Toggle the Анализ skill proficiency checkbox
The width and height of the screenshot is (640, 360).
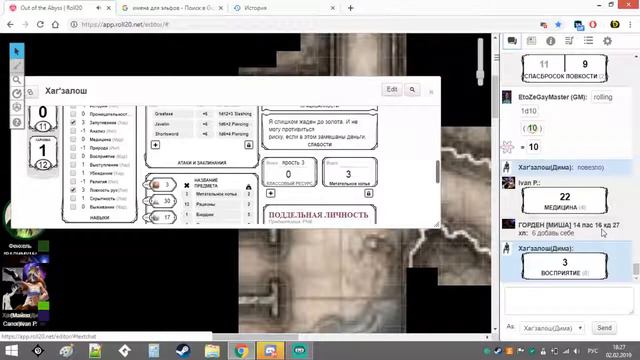pyautogui.click(x=73, y=131)
